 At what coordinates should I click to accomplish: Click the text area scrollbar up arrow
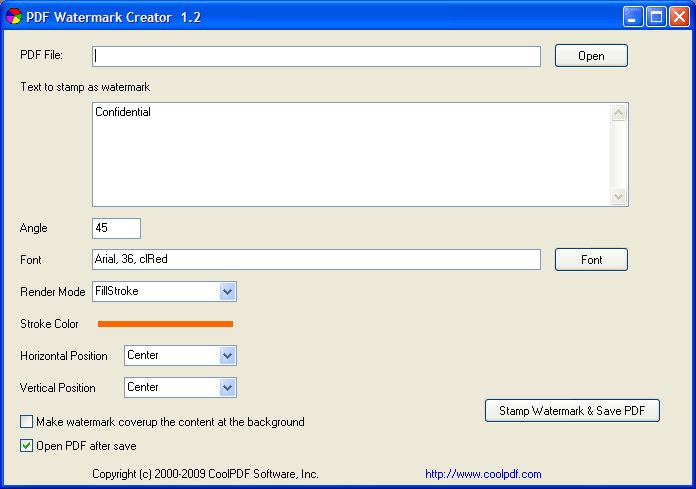point(619,112)
